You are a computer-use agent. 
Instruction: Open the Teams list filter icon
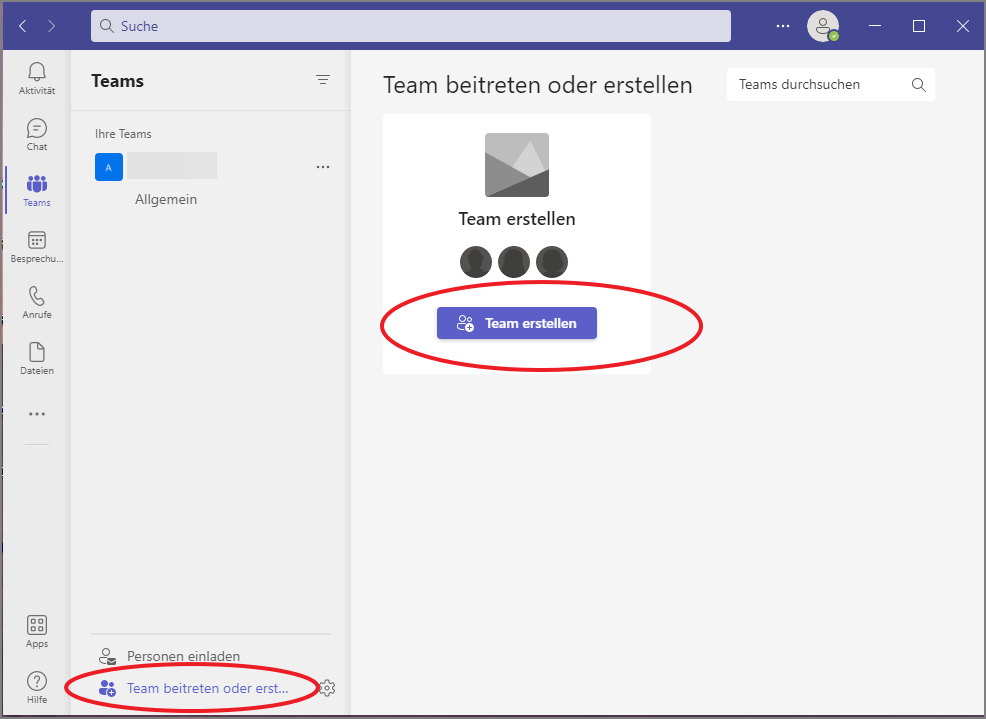(323, 80)
